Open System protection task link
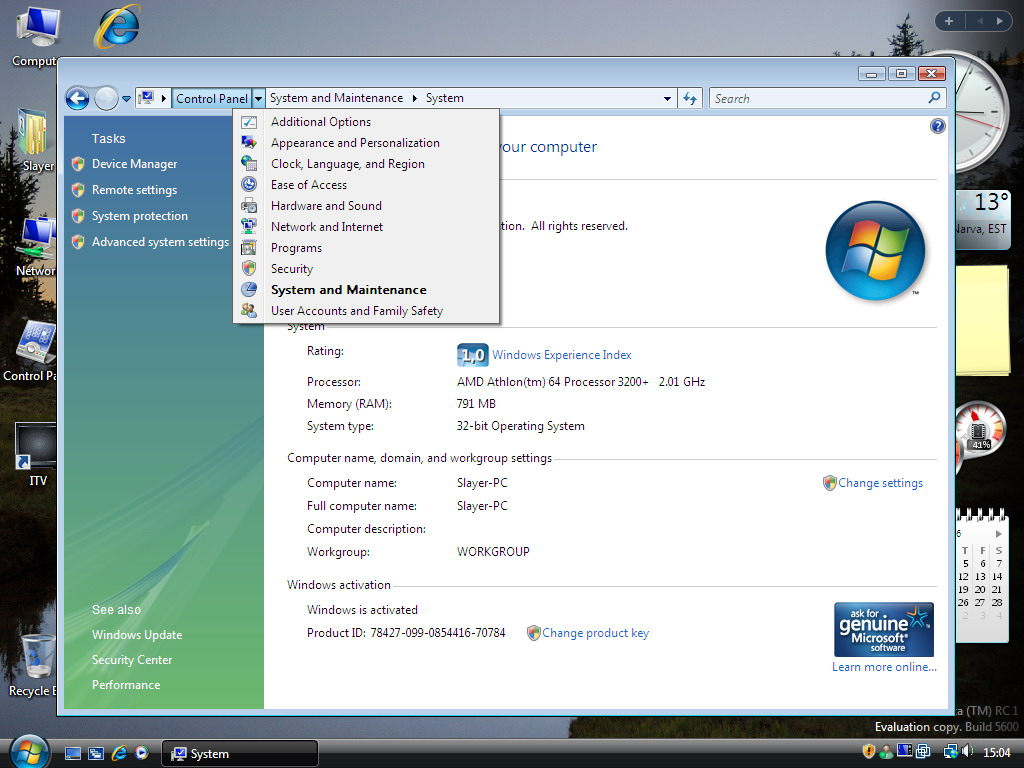The height and width of the screenshot is (768, 1024). click(x=140, y=216)
